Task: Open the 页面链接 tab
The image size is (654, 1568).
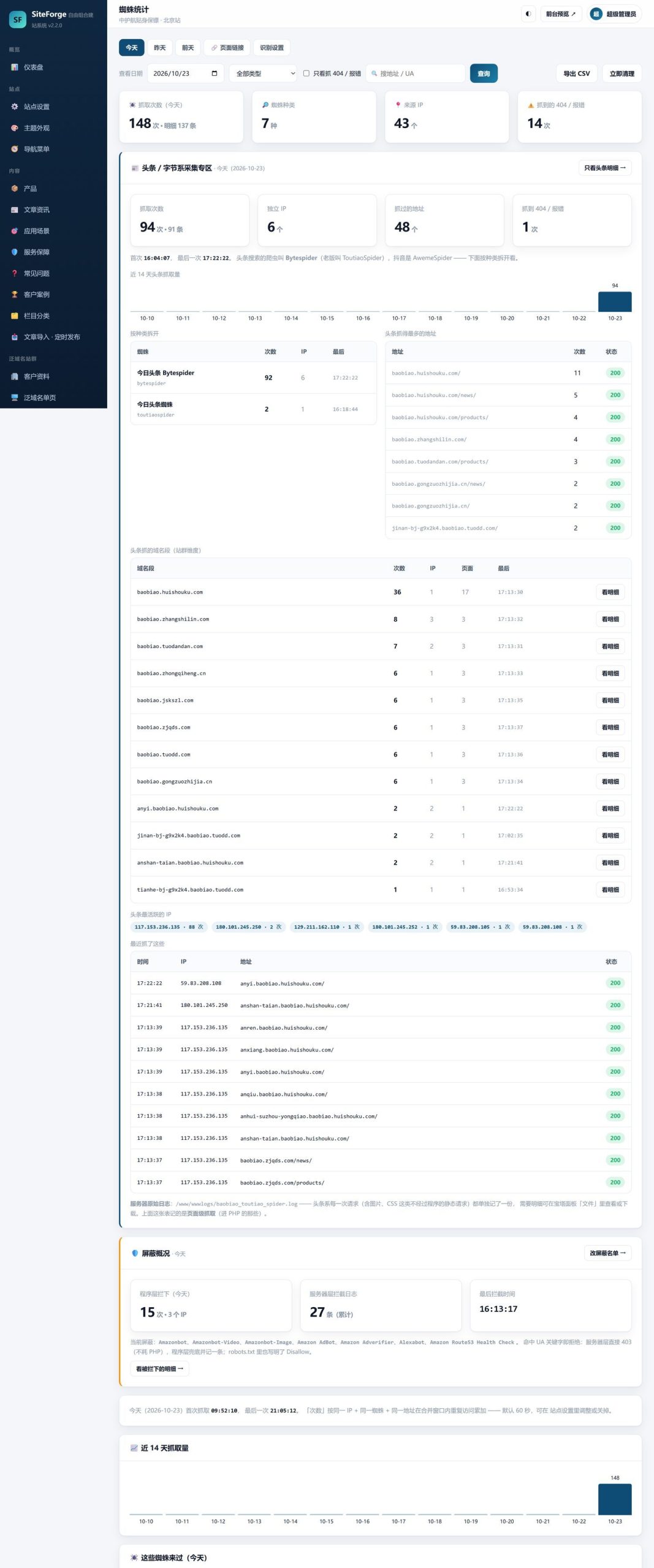Action: (227, 48)
